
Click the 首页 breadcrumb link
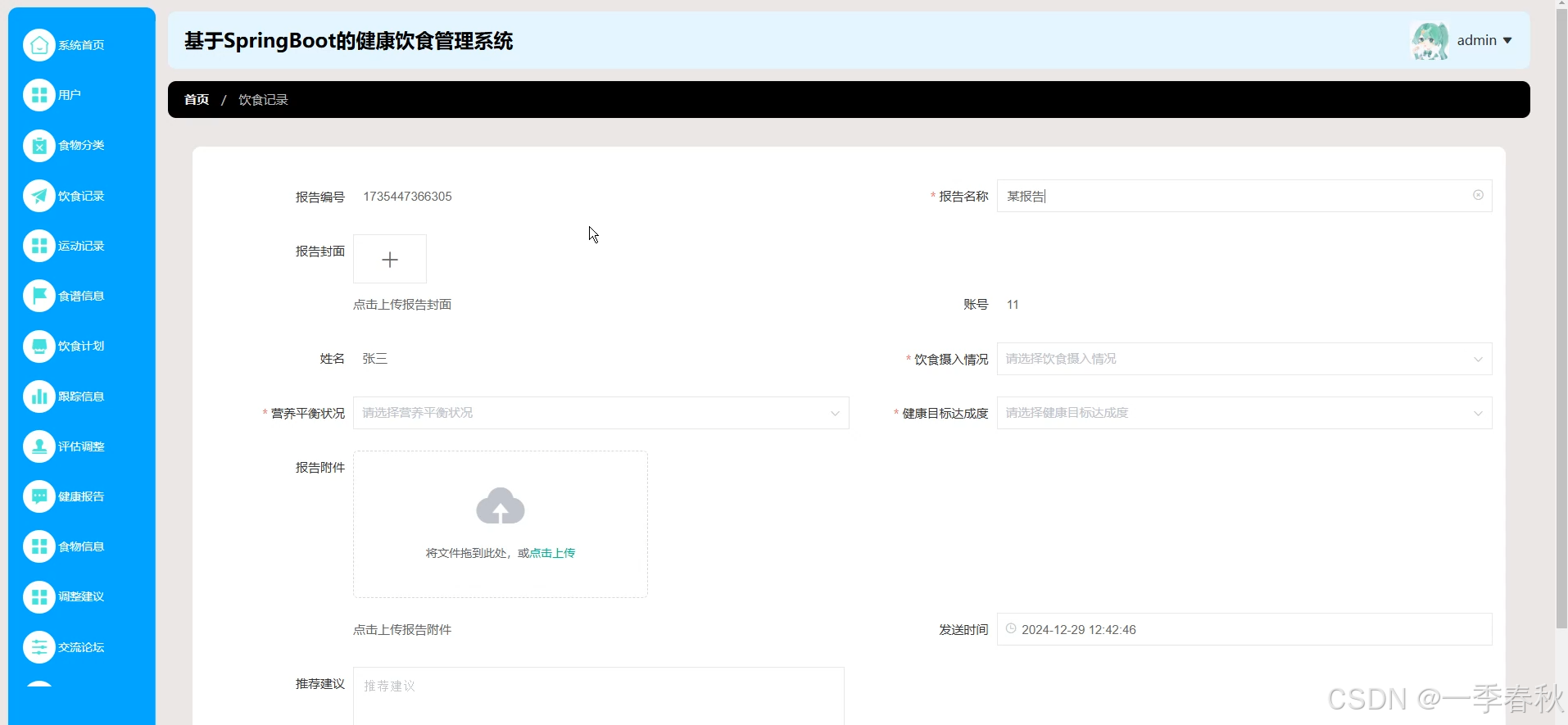pyautogui.click(x=197, y=99)
